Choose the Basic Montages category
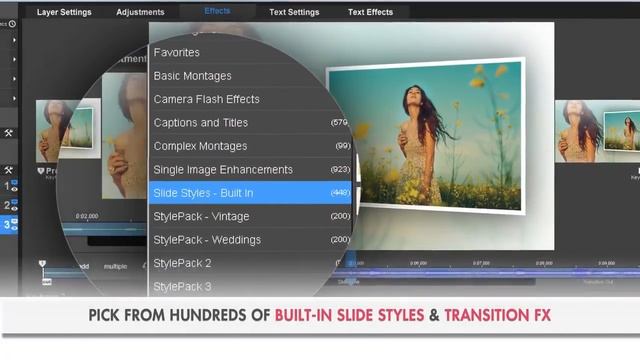 (x=250, y=76)
